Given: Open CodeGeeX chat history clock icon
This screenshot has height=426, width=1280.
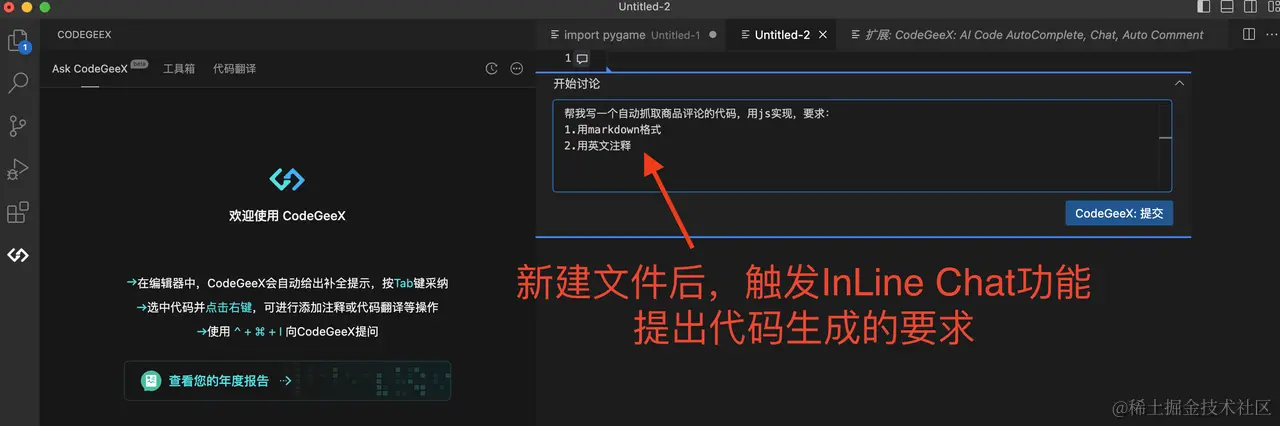Looking at the screenshot, I should pyautogui.click(x=491, y=69).
